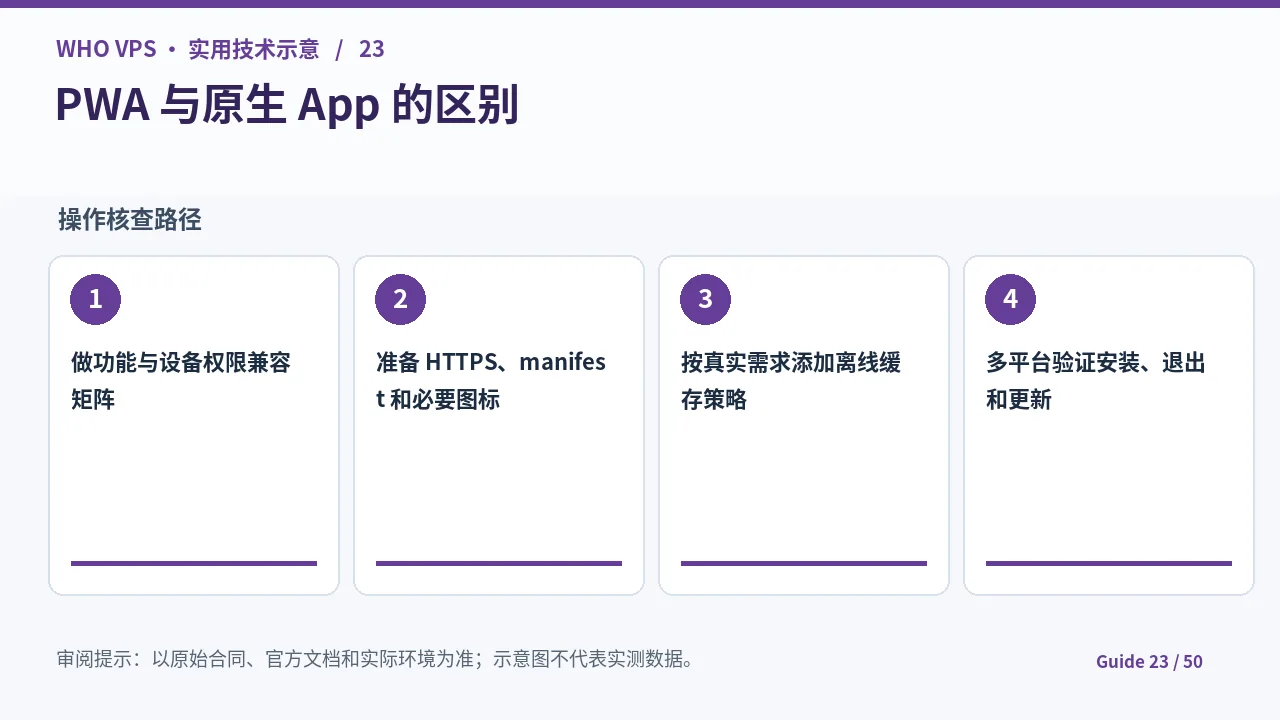This screenshot has height=720, width=1280.
Task: Select the section heading "操作核查路径"
Action: (130, 220)
